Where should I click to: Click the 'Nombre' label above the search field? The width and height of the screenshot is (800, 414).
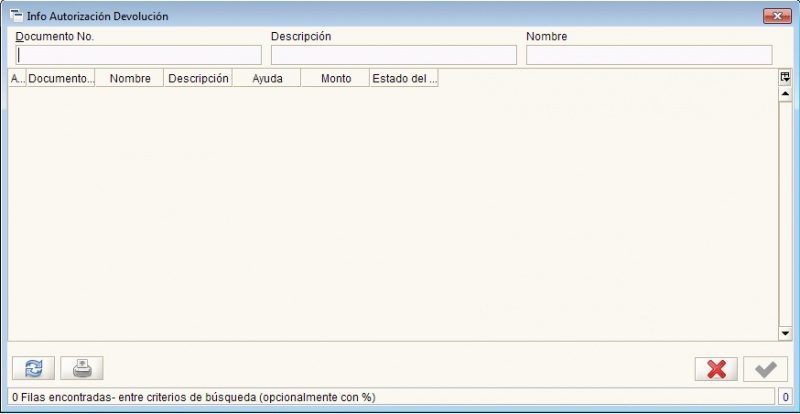pyautogui.click(x=546, y=37)
